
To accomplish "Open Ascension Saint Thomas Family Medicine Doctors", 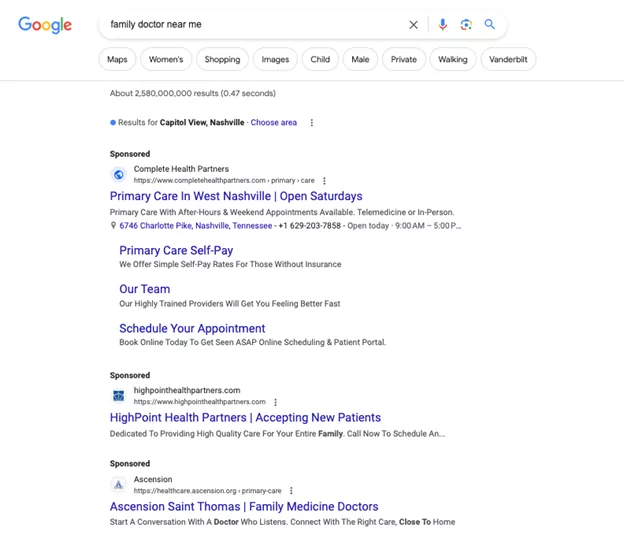I will click(244, 506).
